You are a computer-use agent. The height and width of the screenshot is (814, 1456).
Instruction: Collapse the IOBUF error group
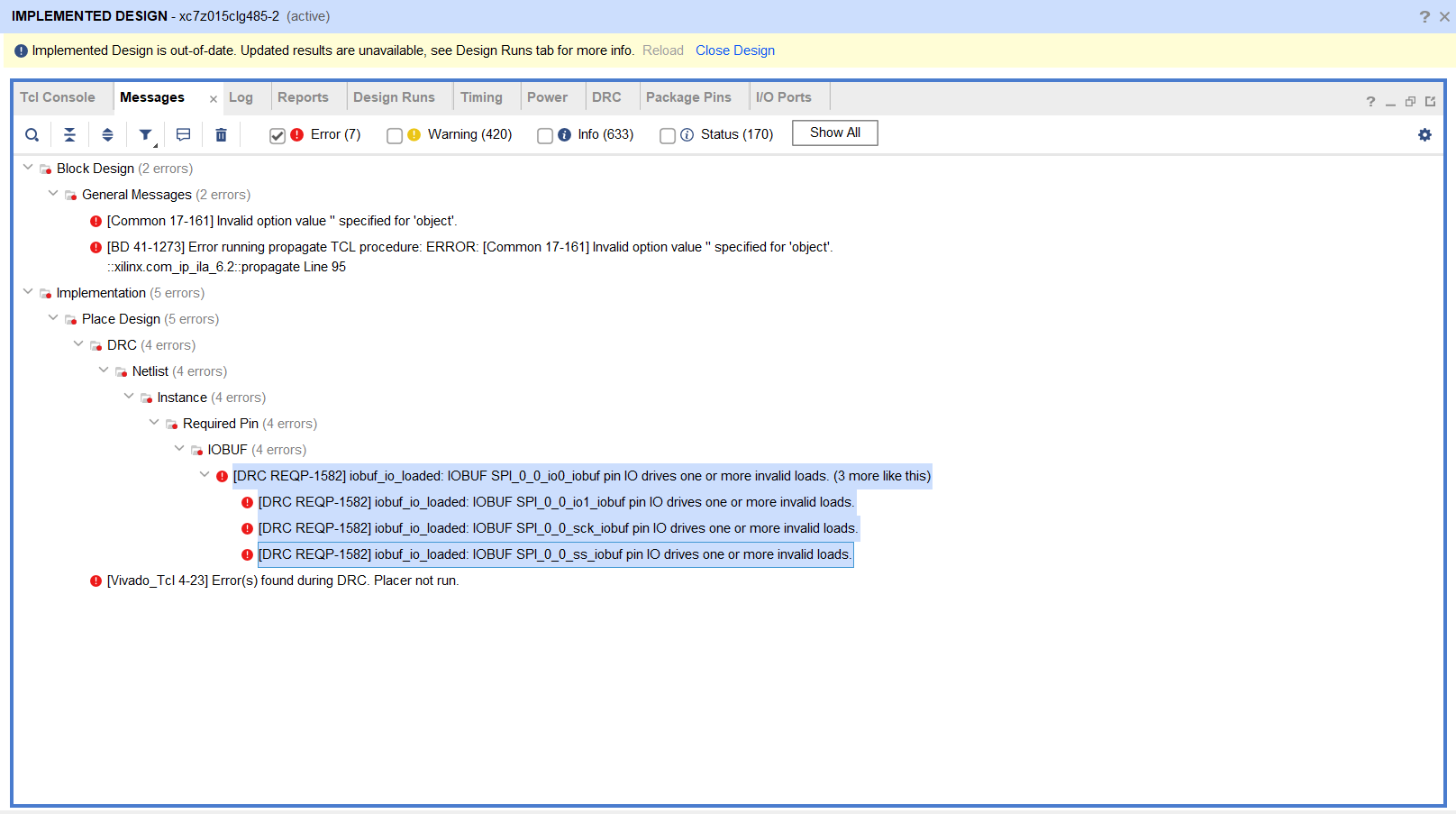(179, 448)
